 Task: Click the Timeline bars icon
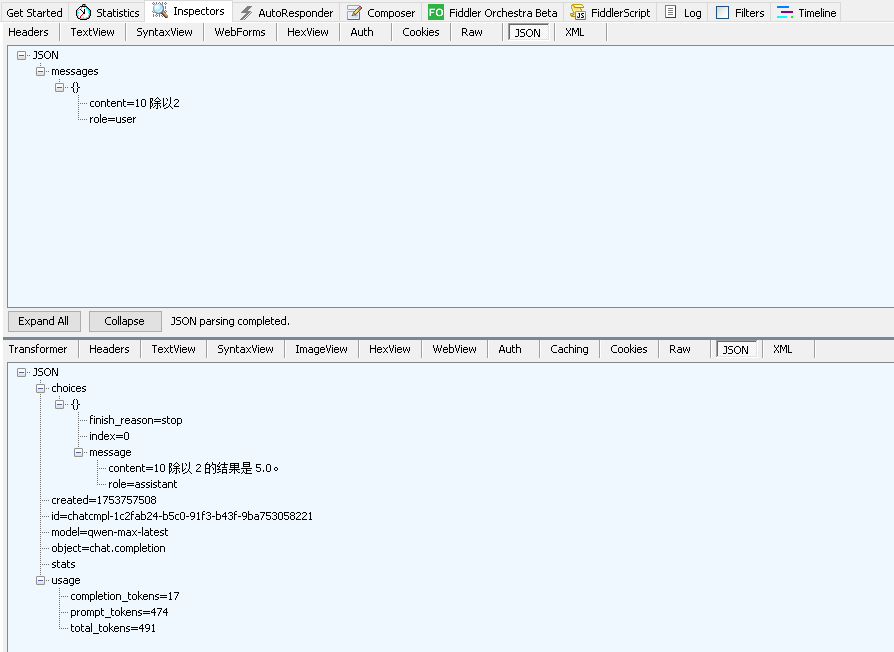(x=785, y=13)
